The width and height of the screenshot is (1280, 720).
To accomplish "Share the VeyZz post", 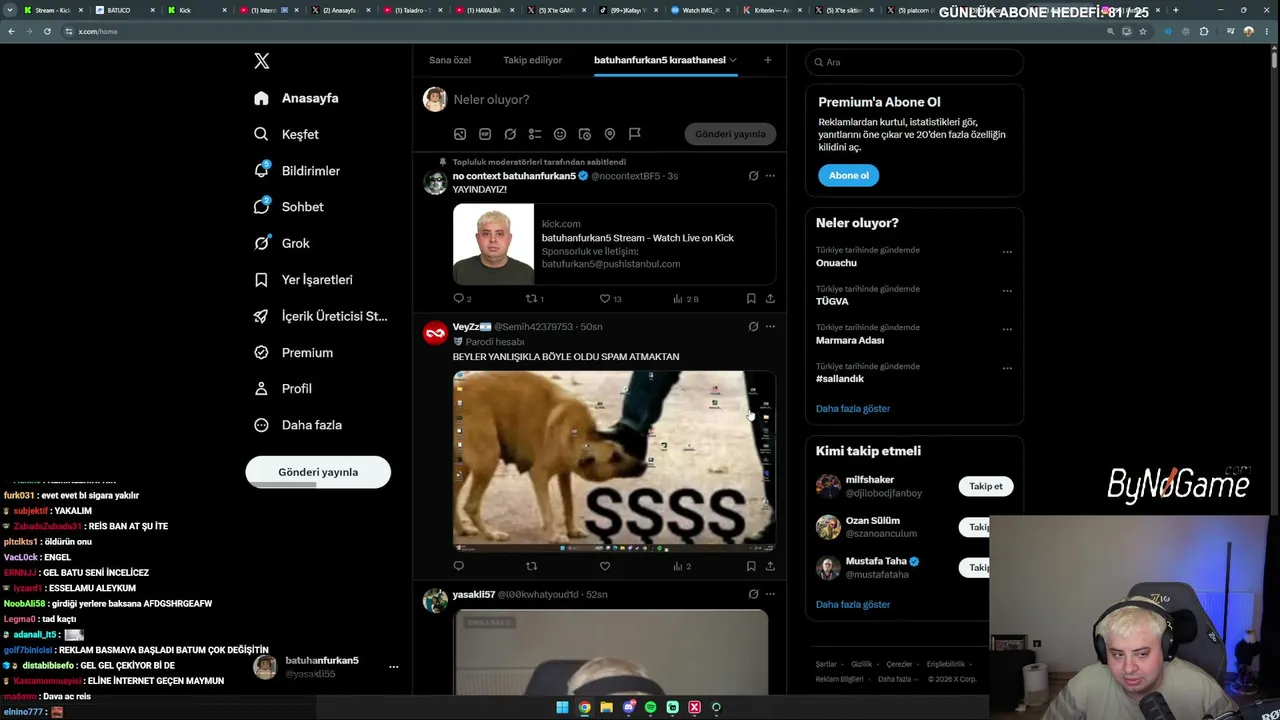I will pyautogui.click(x=770, y=566).
